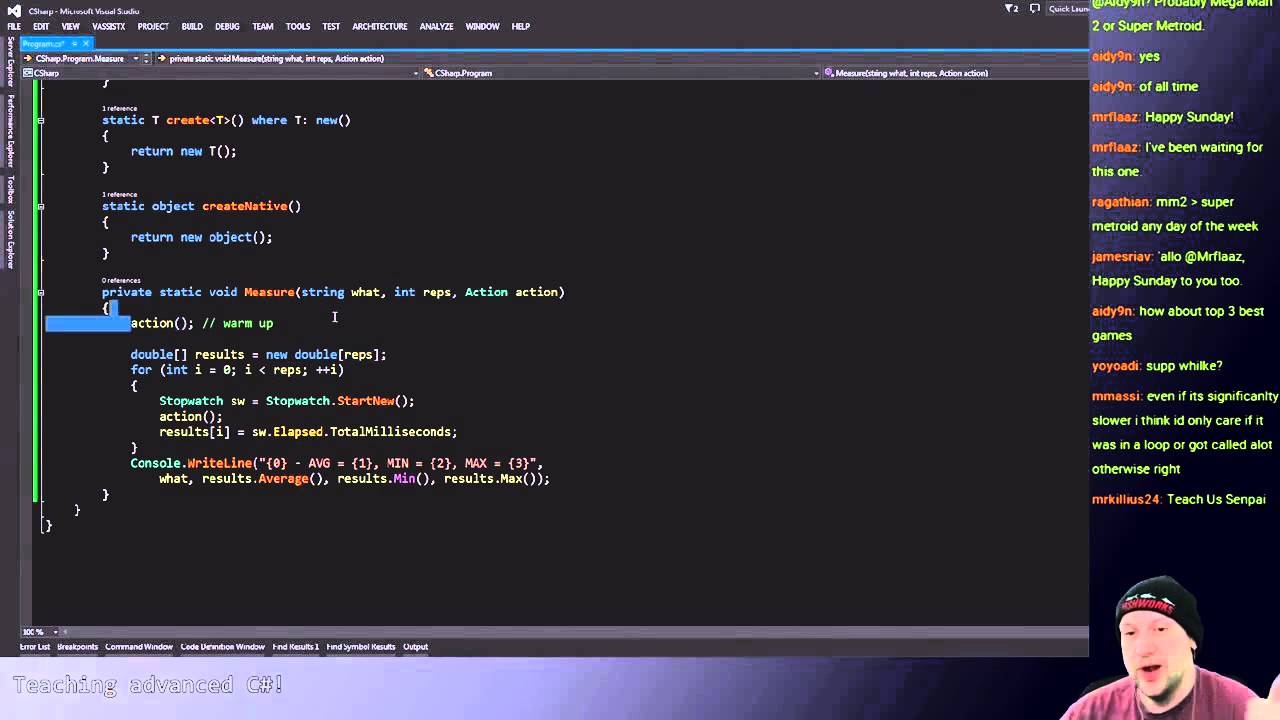Open the ARCHITECTURE menu

[380, 26]
